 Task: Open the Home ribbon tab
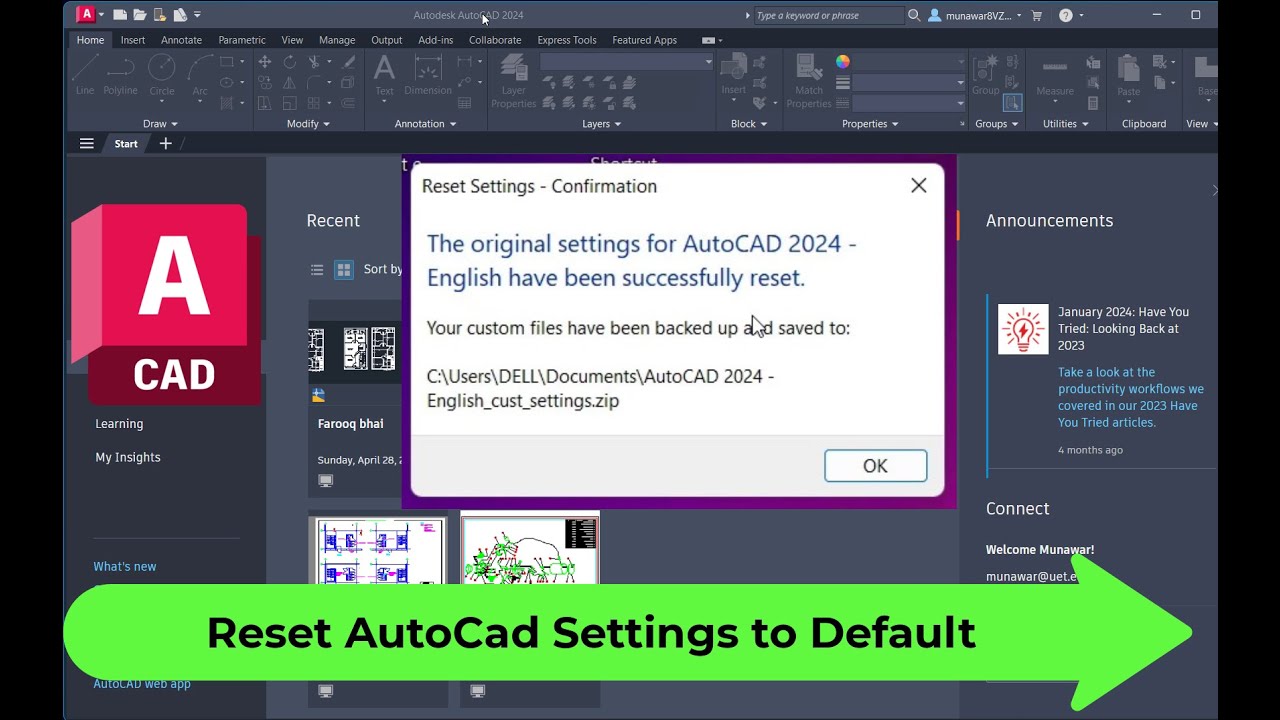[x=90, y=40]
